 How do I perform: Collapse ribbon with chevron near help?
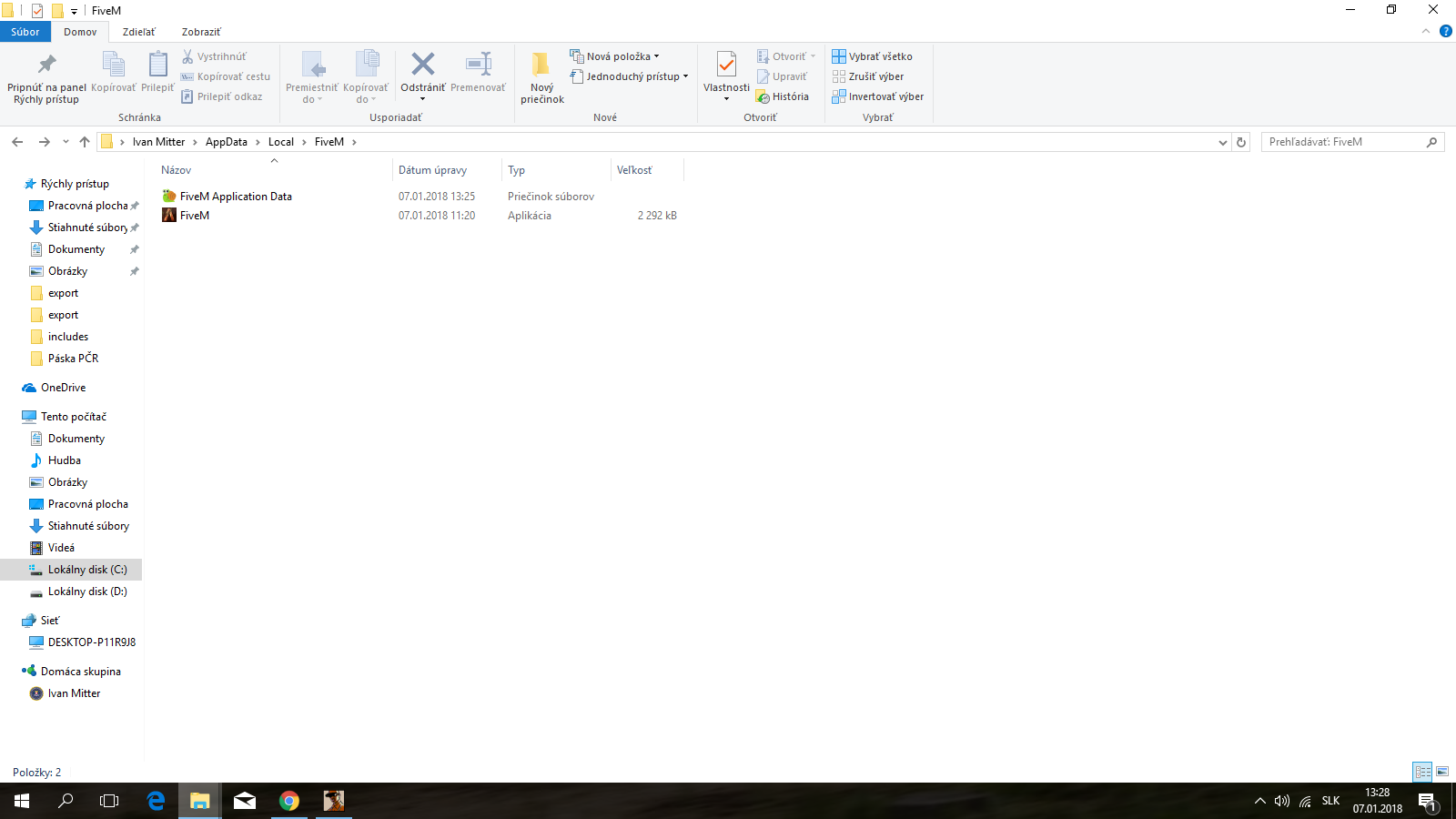[1426, 32]
